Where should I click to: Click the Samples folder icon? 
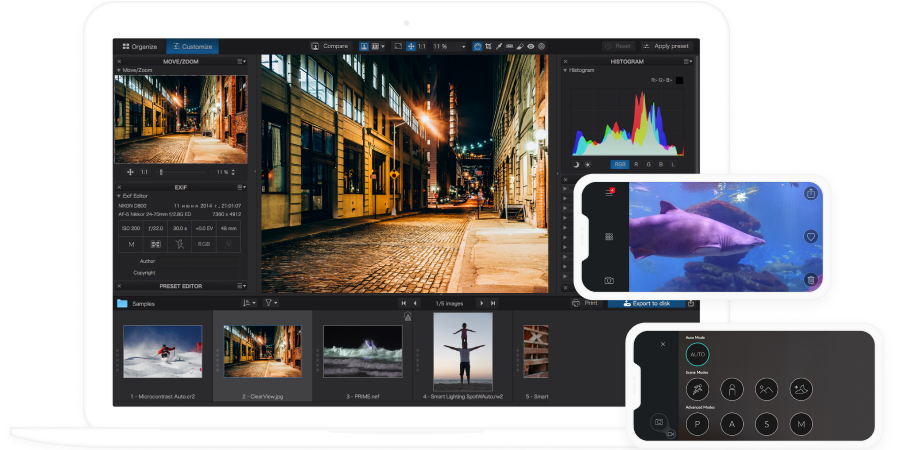click(x=122, y=303)
